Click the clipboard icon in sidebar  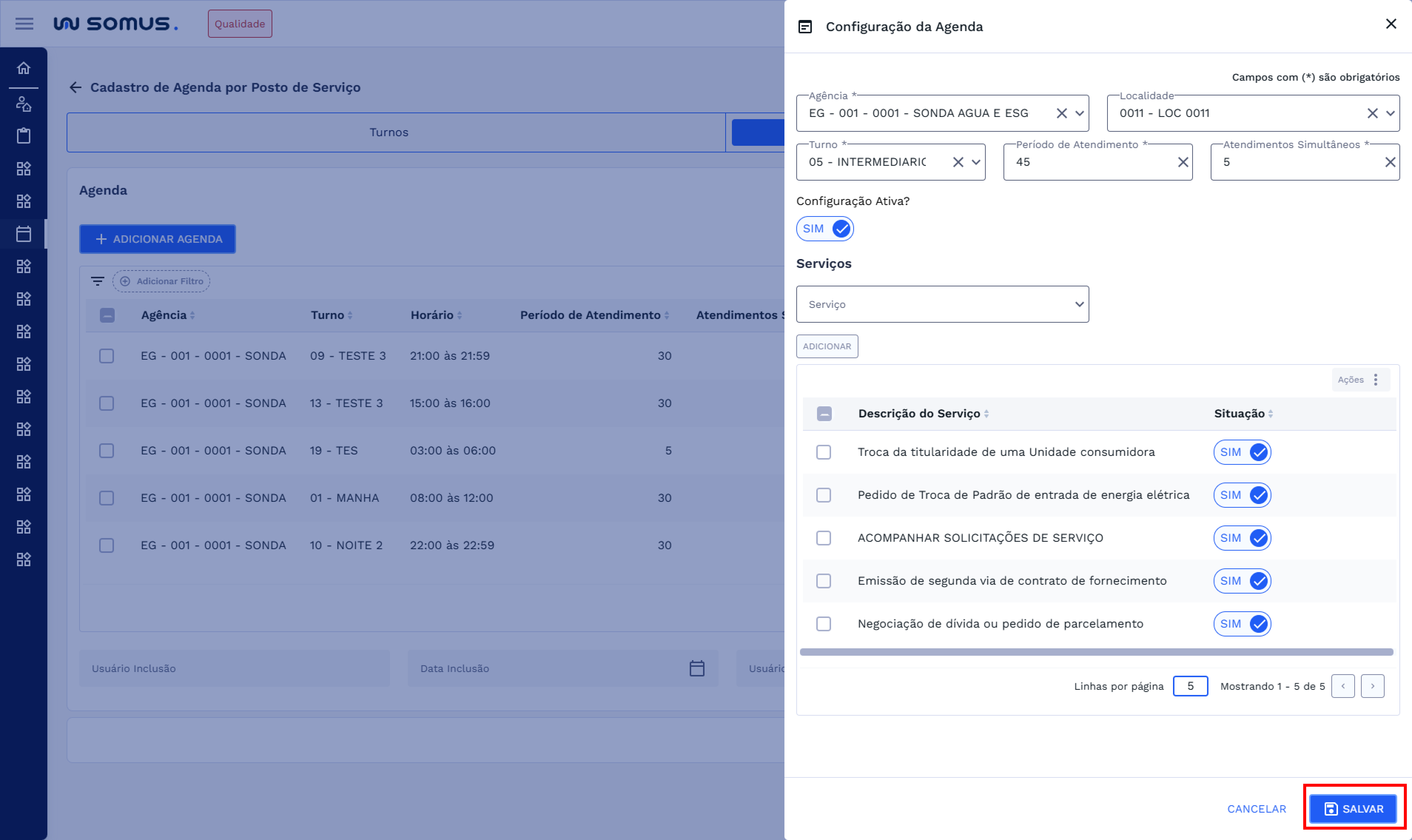[x=24, y=136]
